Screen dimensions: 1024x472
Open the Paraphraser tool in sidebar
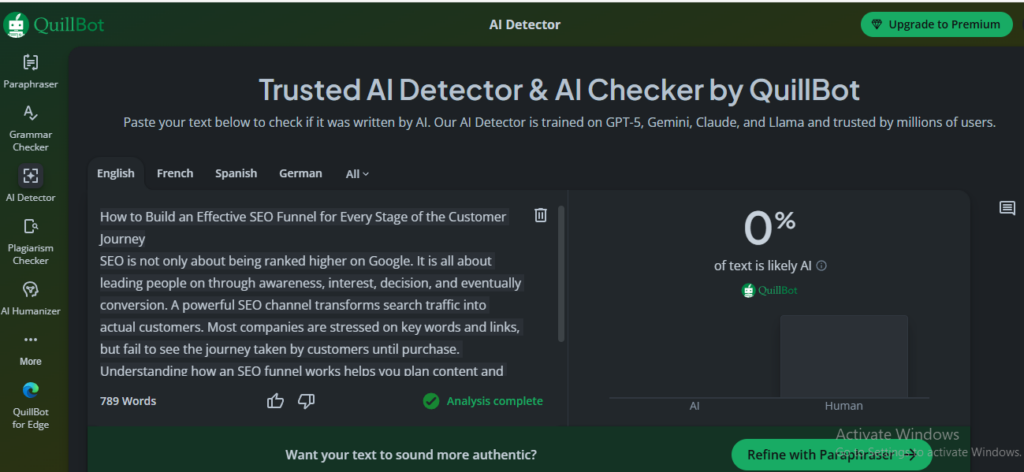click(x=30, y=63)
